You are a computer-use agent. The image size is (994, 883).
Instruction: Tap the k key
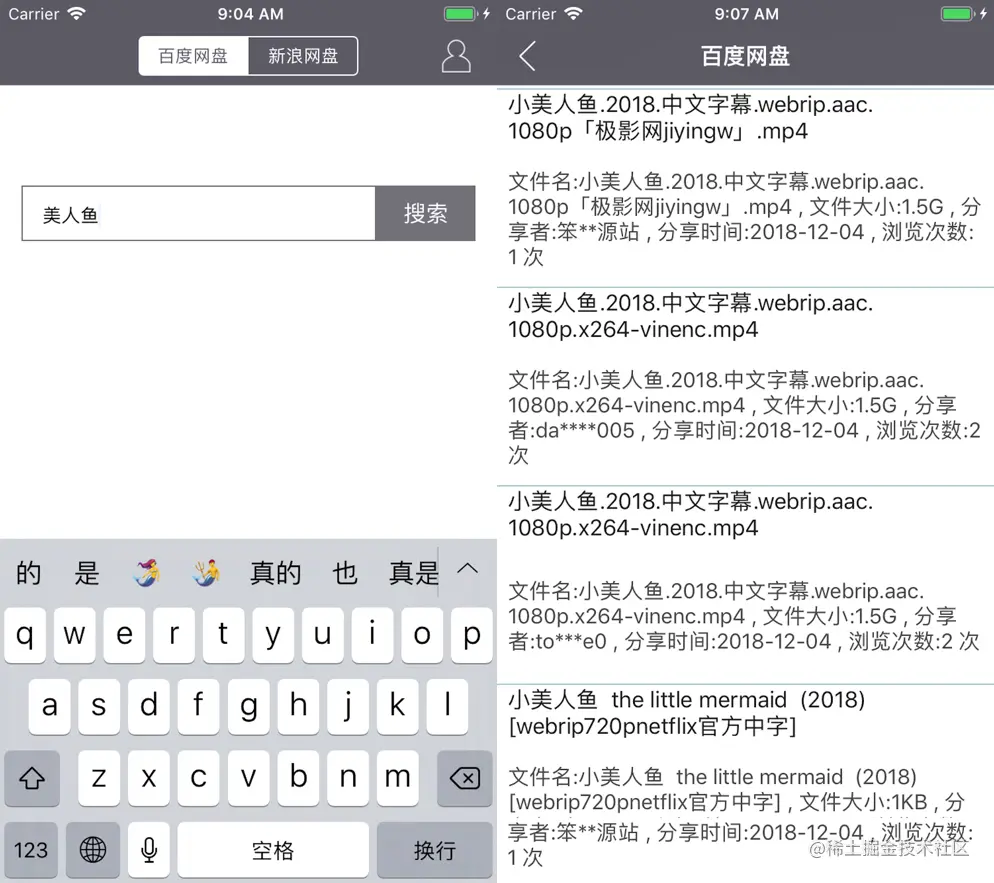[x=397, y=707]
